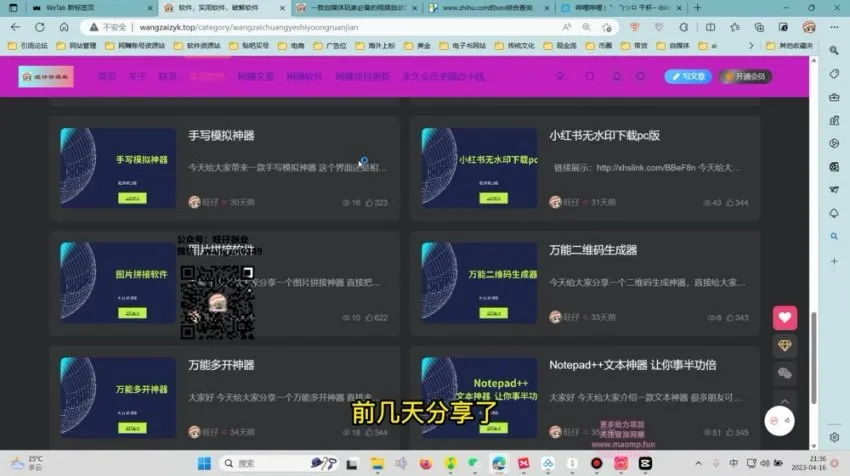Click the diamond VIP floating icon
Image resolution: width=850 pixels, height=476 pixels.
(784, 345)
